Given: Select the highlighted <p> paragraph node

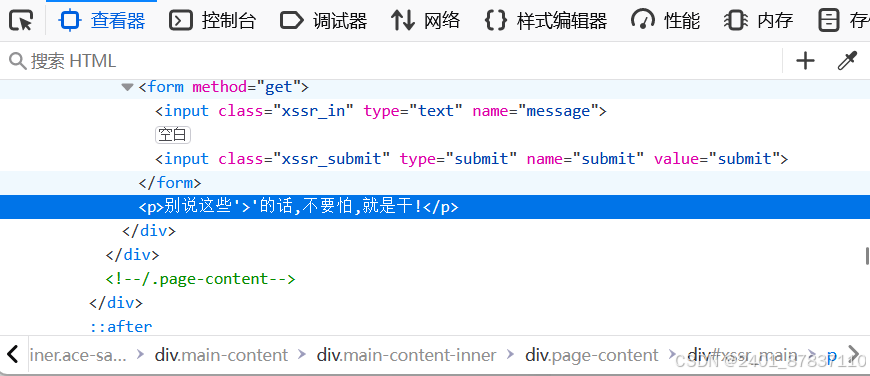Looking at the screenshot, I should point(435,207).
